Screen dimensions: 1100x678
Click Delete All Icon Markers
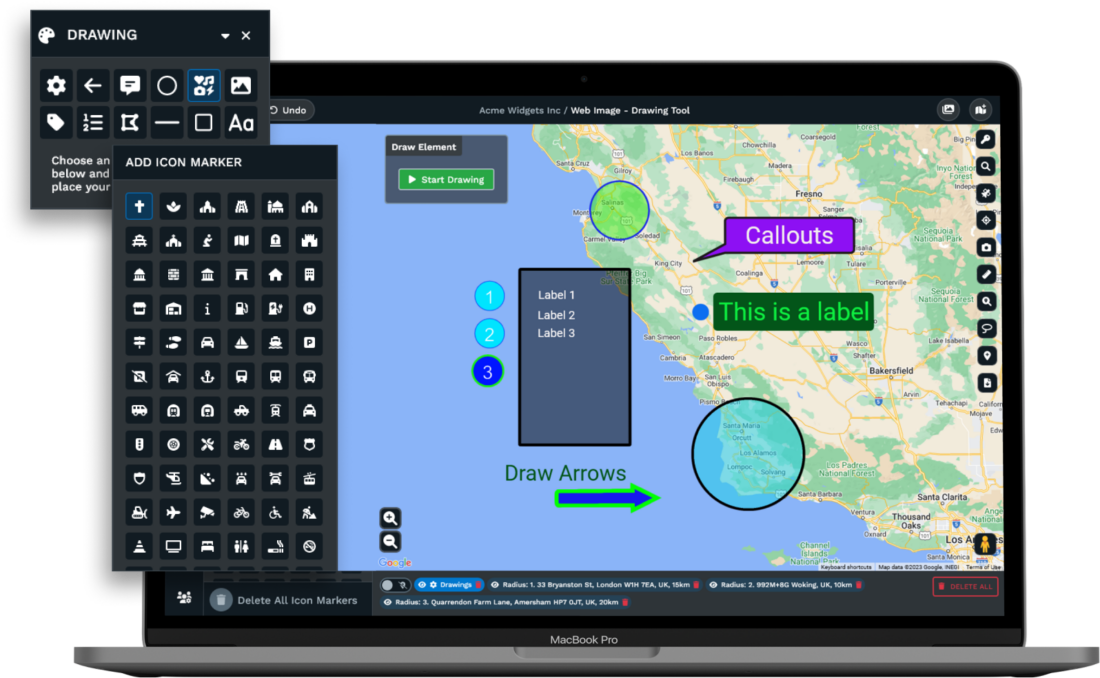pyautogui.click(x=284, y=600)
